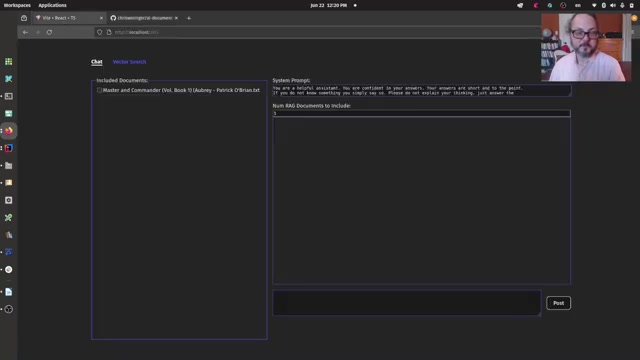Click into the System Prompt text area
The width and height of the screenshot is (640, 360).
421,91
